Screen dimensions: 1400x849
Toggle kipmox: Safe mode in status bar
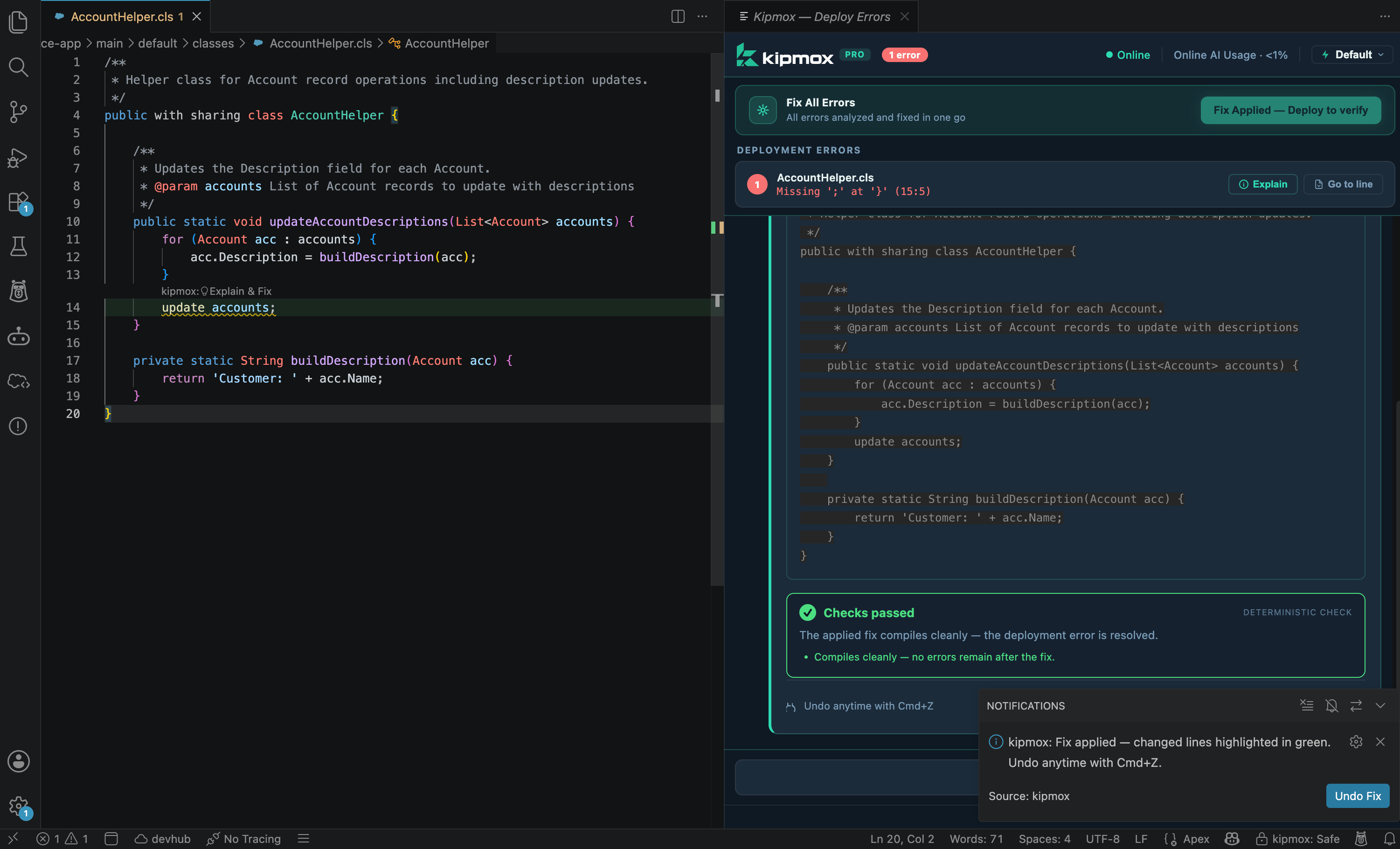pyautogui.click(x=1297, y=839)
